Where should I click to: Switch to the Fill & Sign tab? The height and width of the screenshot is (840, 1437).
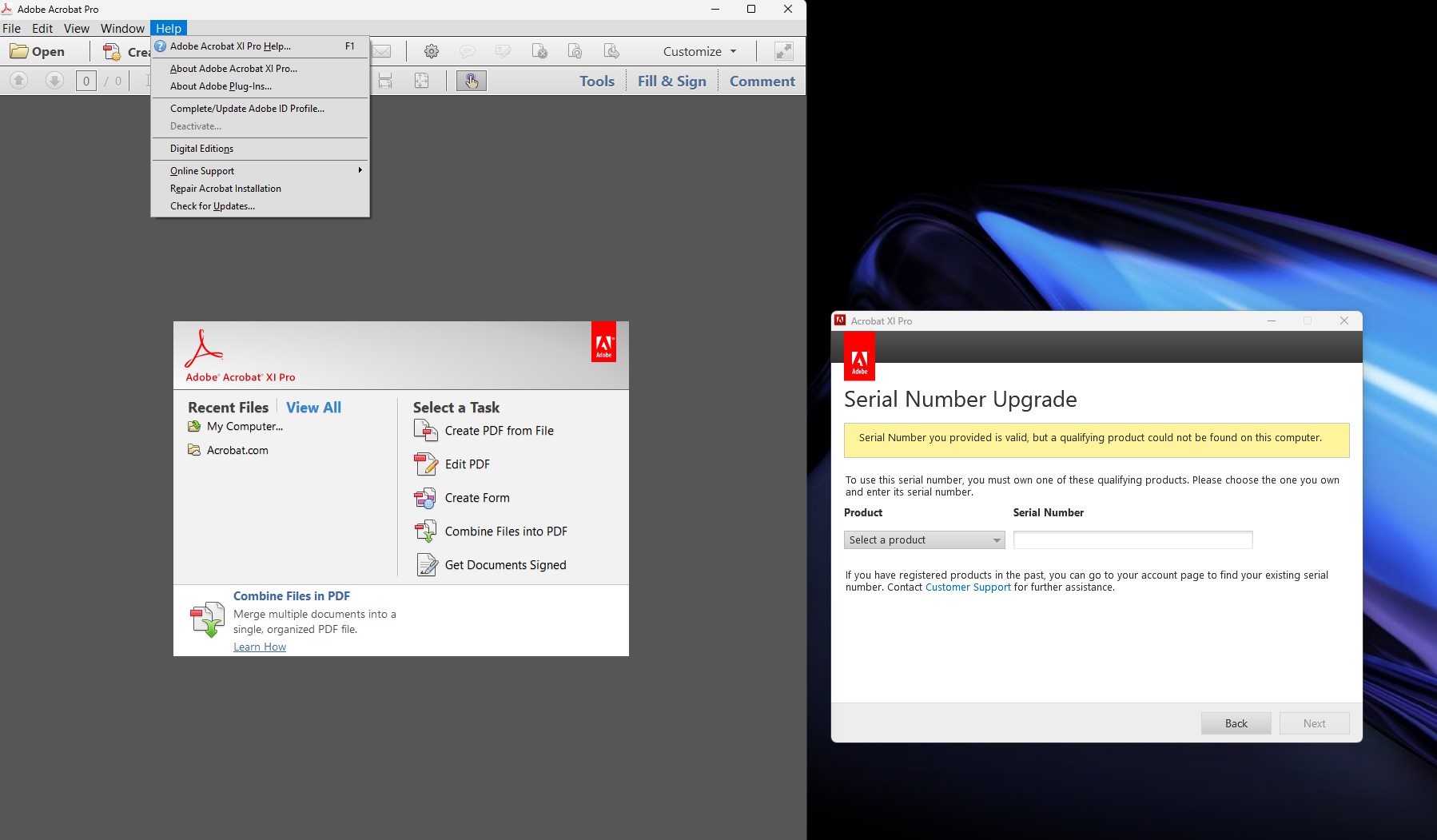click(671, 81)
